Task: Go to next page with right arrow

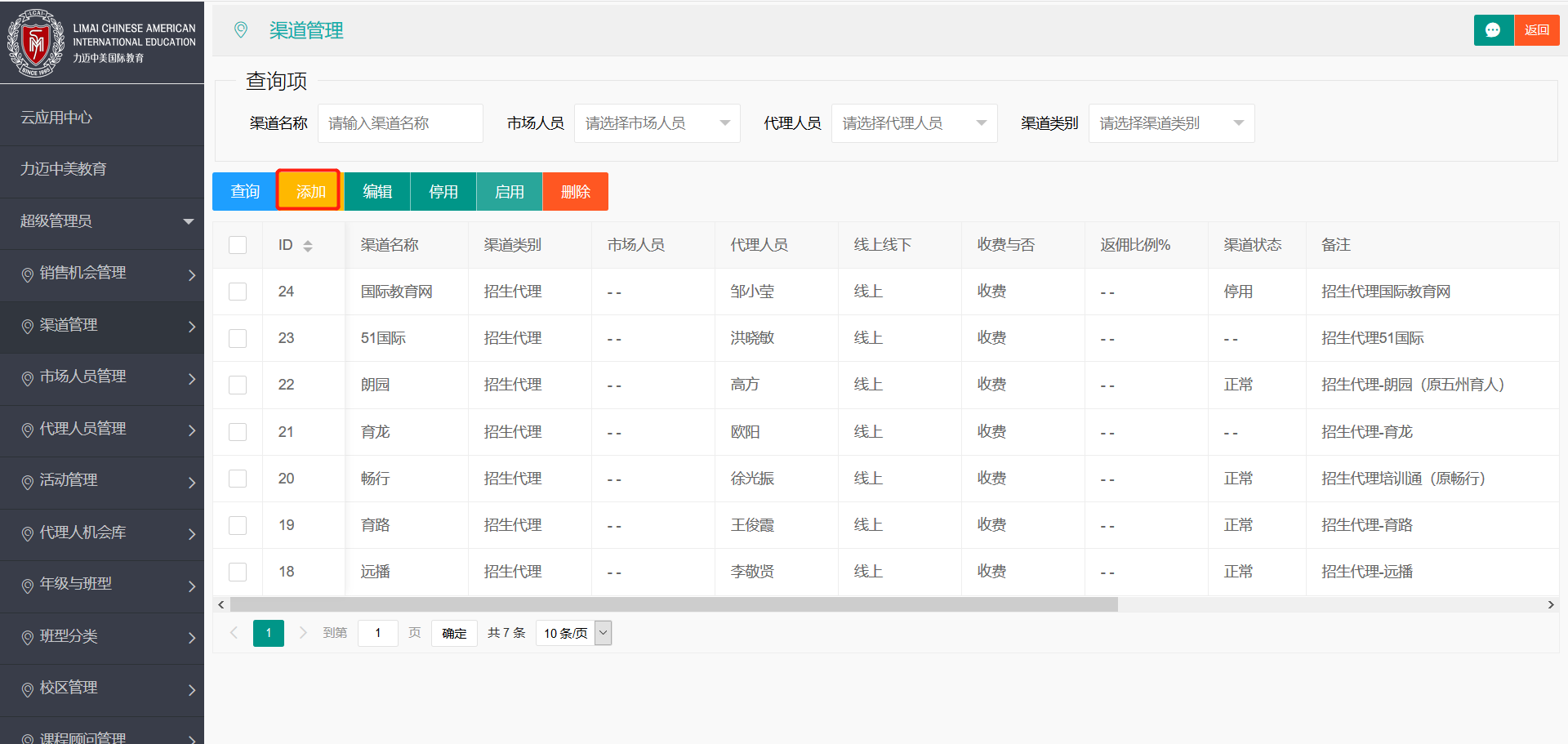Action: click(303, 633)
